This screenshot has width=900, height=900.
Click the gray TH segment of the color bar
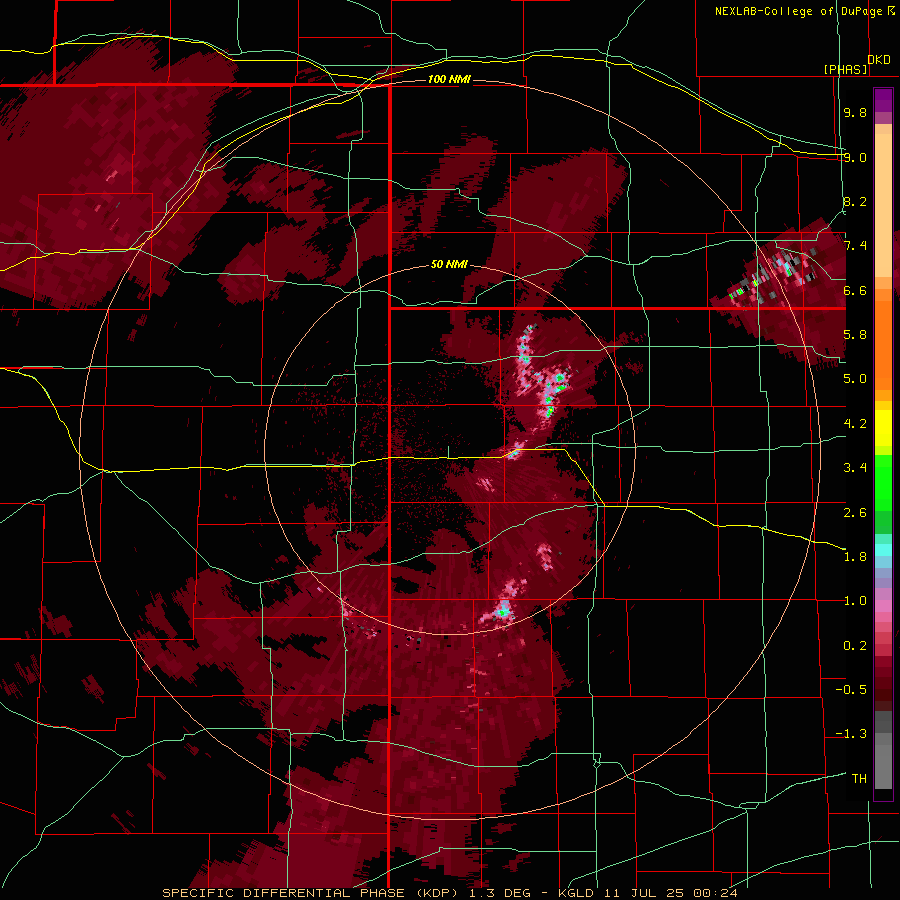[883, 766]
